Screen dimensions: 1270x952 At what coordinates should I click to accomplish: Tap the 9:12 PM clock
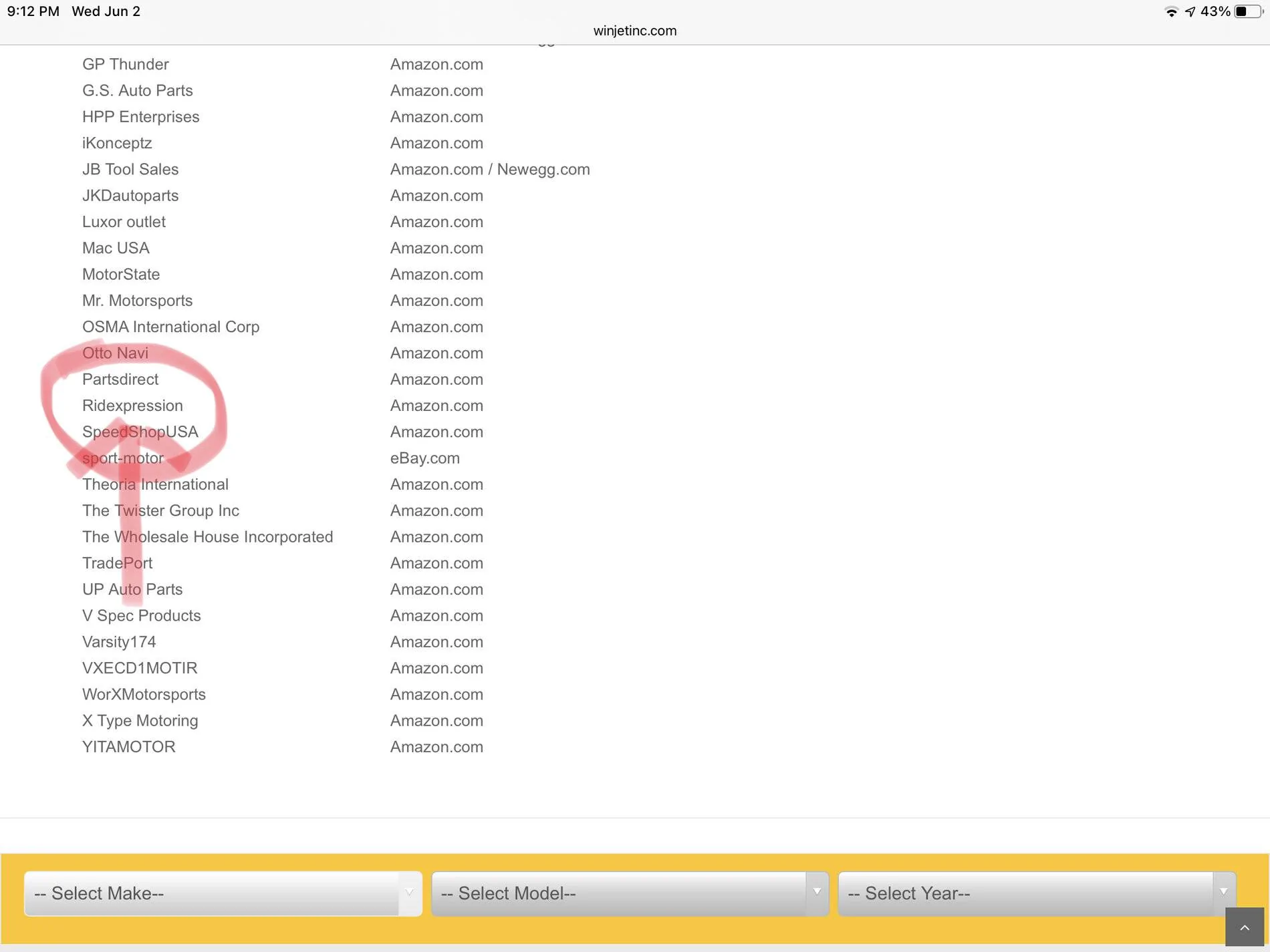coord(33,11)
